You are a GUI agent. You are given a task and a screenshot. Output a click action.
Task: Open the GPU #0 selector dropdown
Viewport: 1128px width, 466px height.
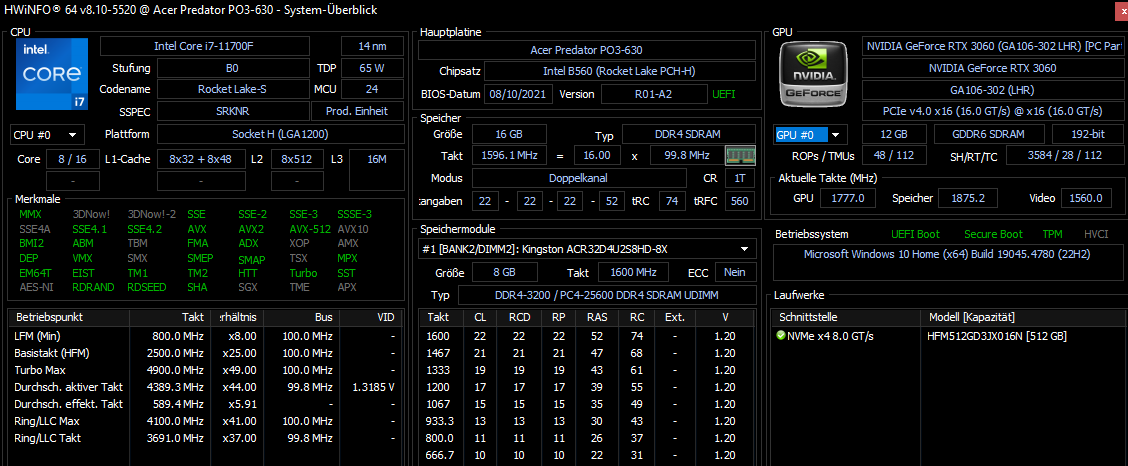811,134
